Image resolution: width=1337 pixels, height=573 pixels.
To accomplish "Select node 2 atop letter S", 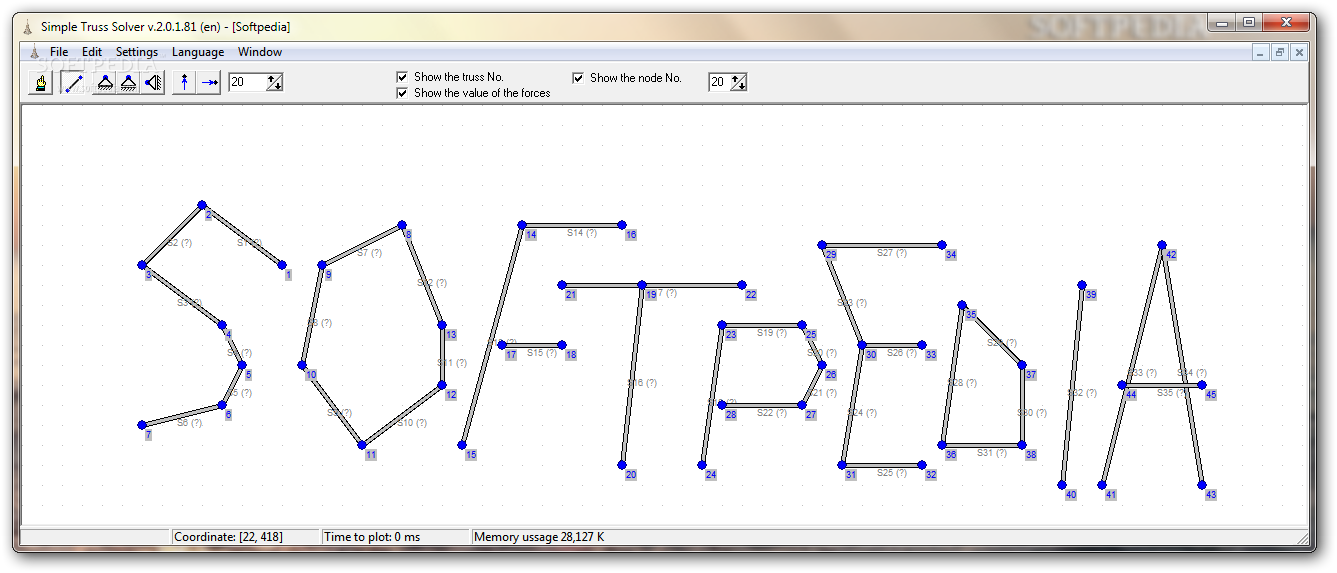I will (x=201, y=205).
